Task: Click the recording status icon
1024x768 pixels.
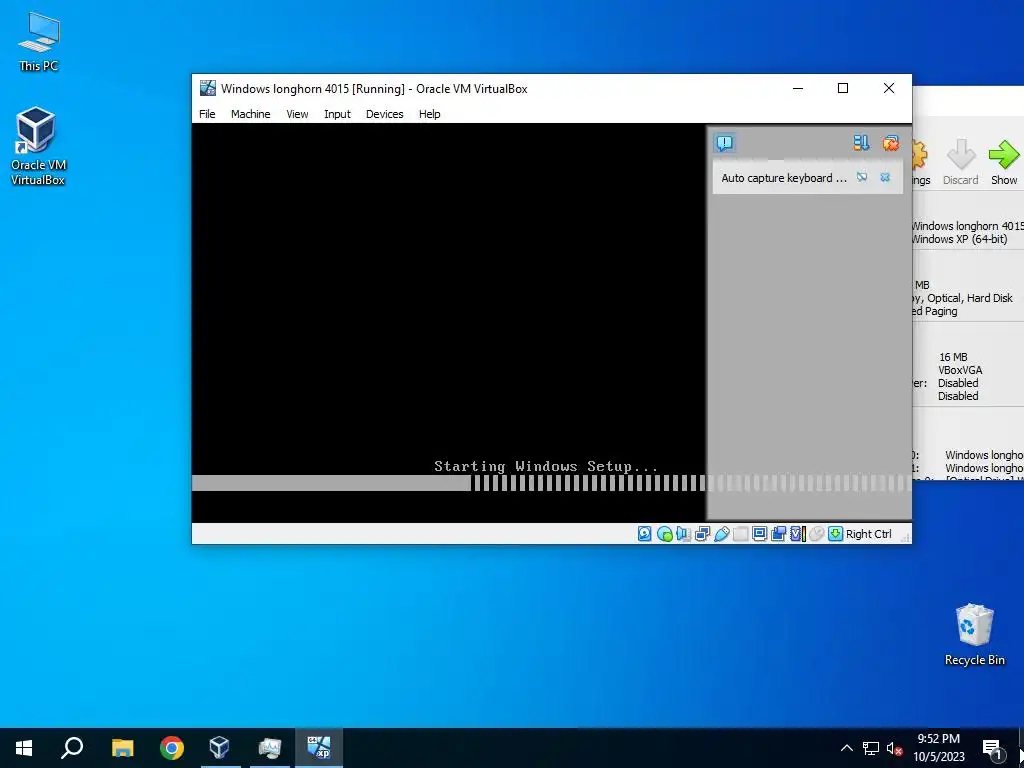Action: coord(778,534)
